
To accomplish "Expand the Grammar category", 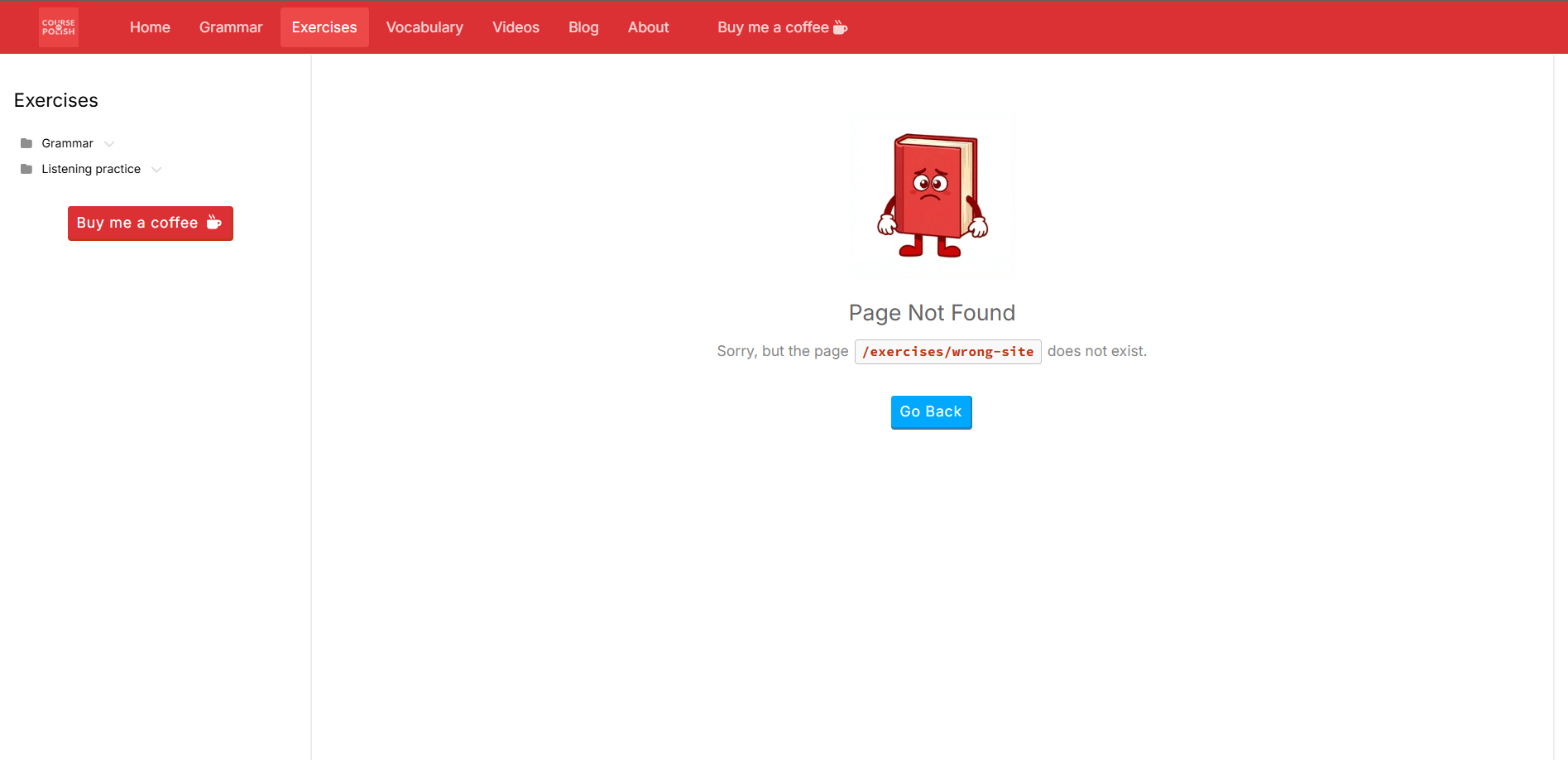I will click(x=68, y=142).
